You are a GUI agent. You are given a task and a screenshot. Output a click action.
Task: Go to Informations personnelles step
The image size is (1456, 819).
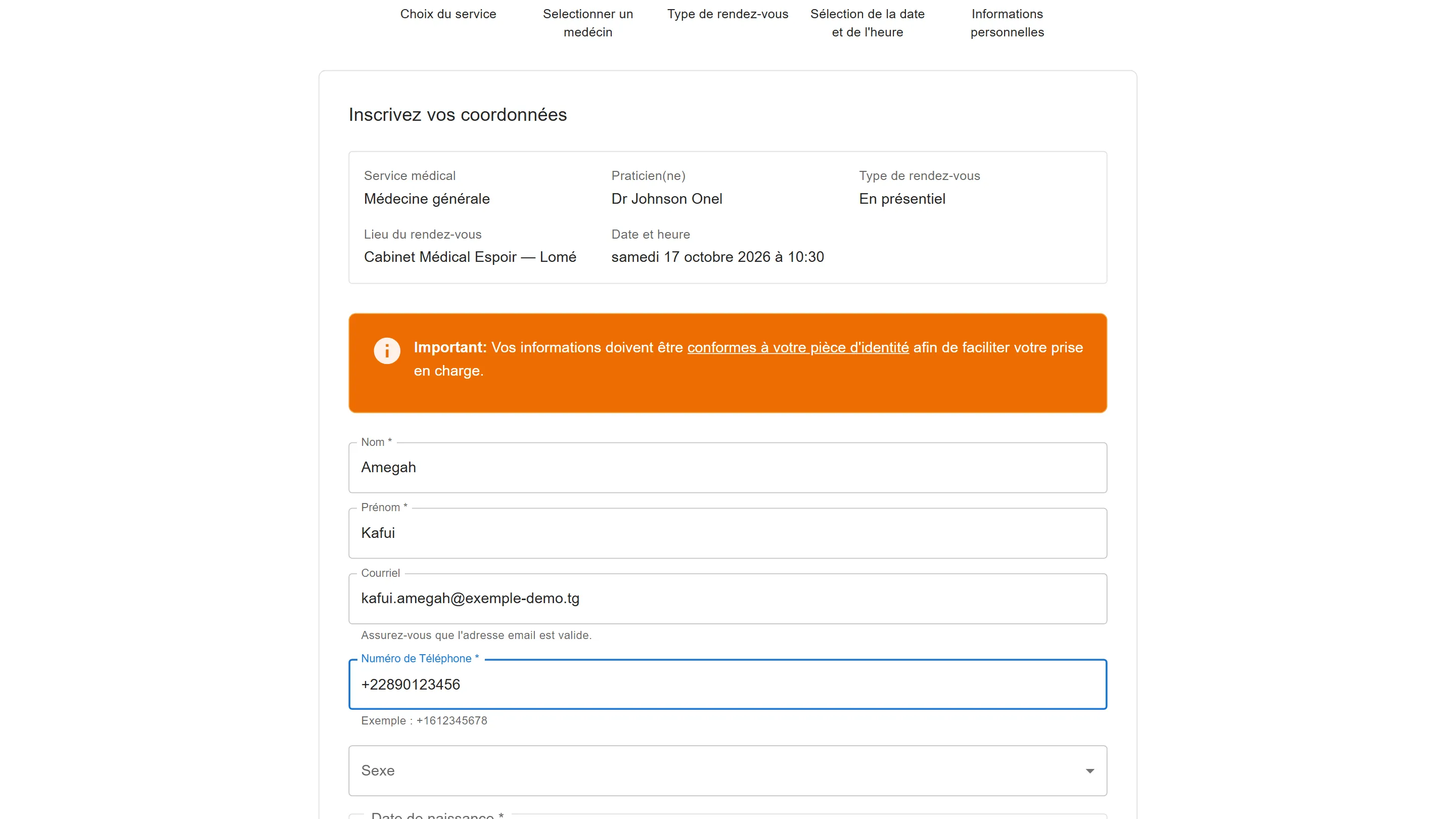(x=1007, y=23)
